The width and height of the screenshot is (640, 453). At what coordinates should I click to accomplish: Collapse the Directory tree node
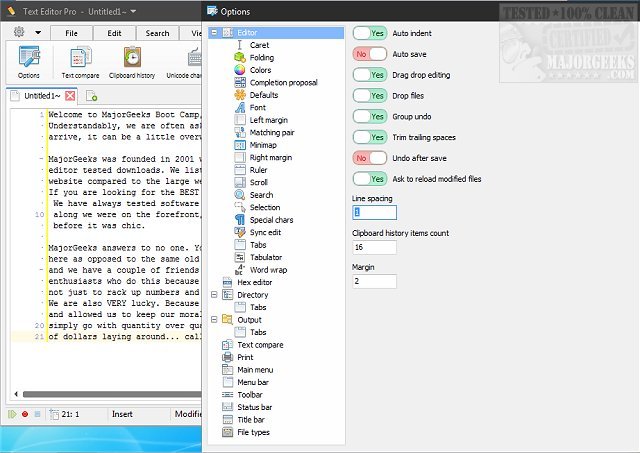click(x=214, y=295)
